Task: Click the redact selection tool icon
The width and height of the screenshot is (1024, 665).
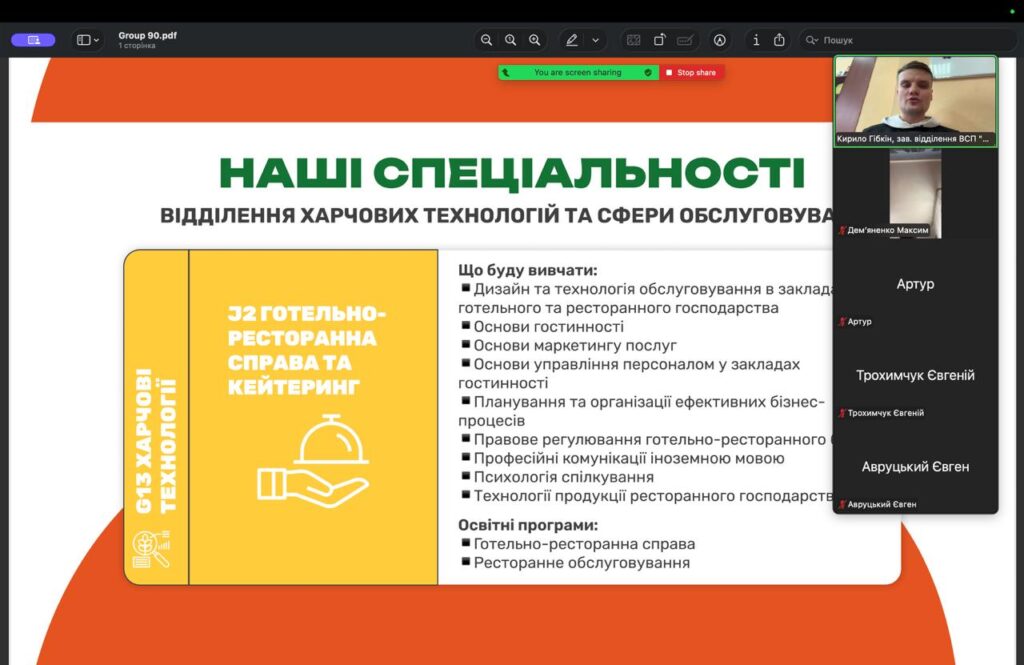Action: pos(633,40)
